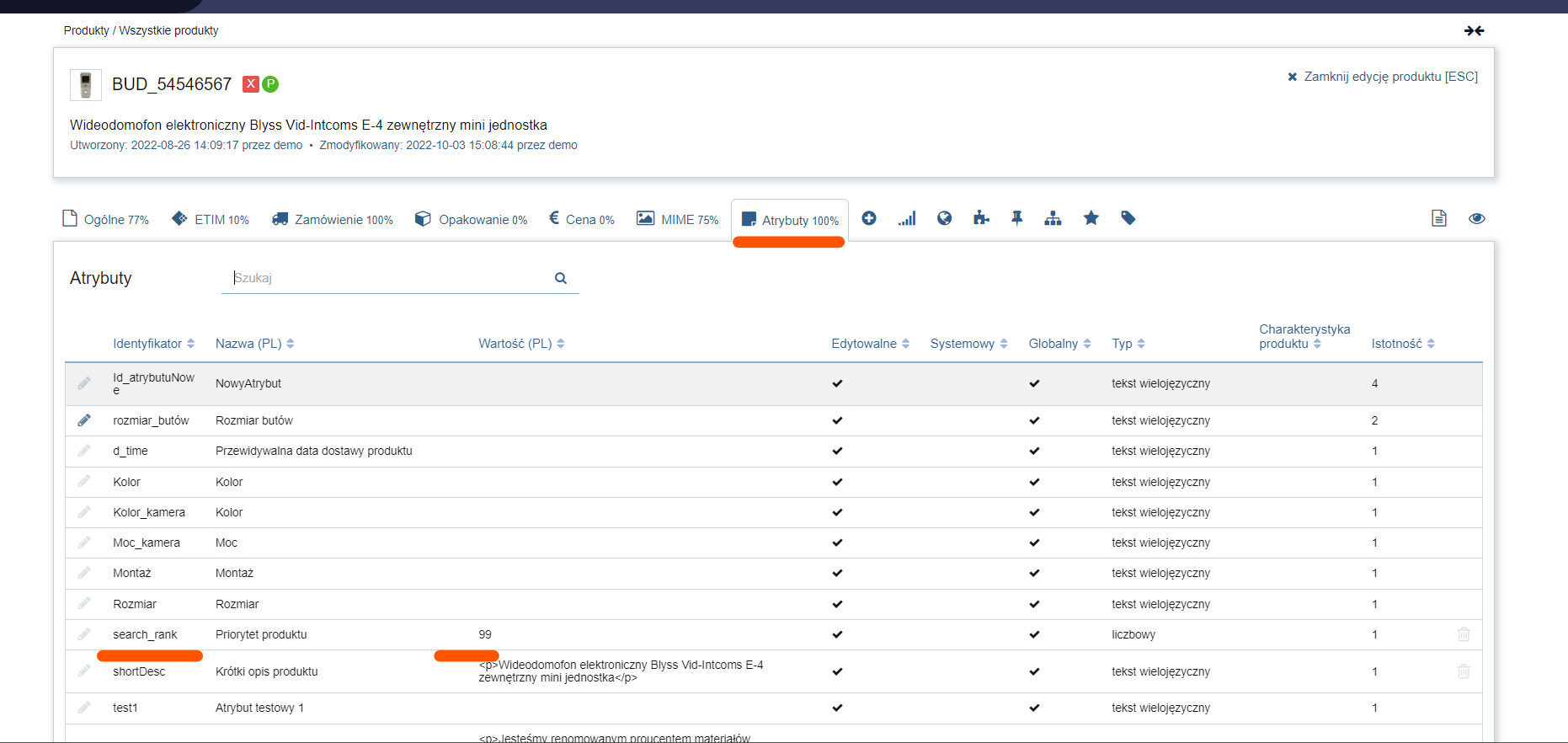Open the signal bars statistics tab

[x=907, y=218]
